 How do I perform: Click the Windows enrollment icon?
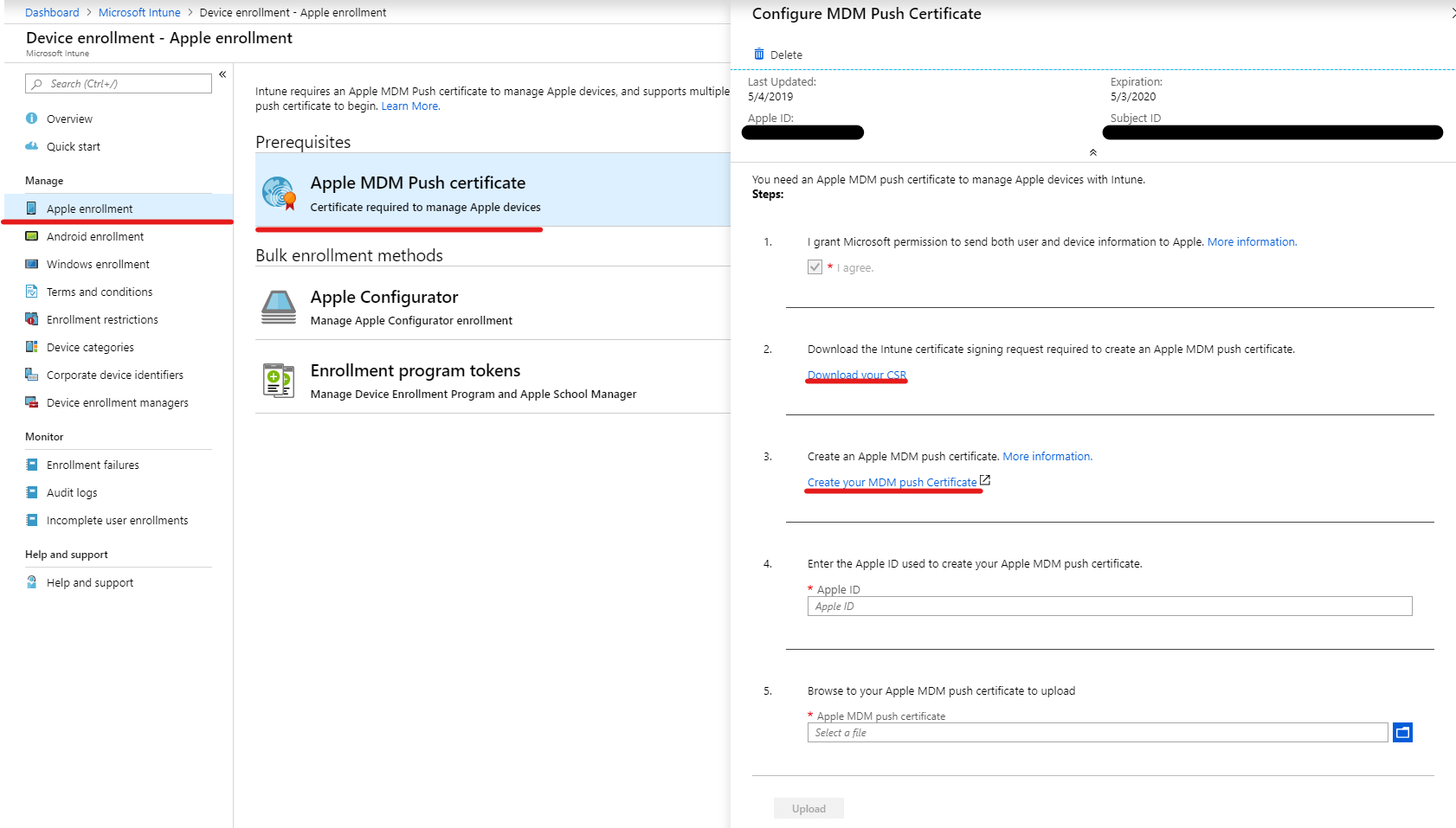(x=32, y=264)
